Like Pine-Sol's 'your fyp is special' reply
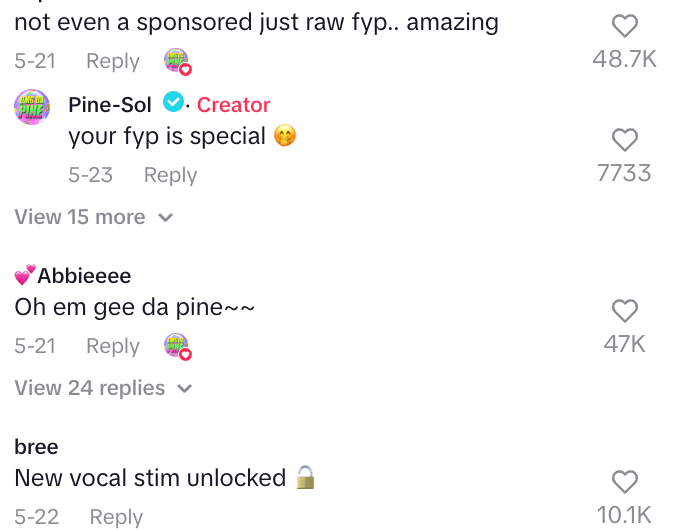Image resolution: width=682 pixels, height=530 pixels. tap(624, 140)
